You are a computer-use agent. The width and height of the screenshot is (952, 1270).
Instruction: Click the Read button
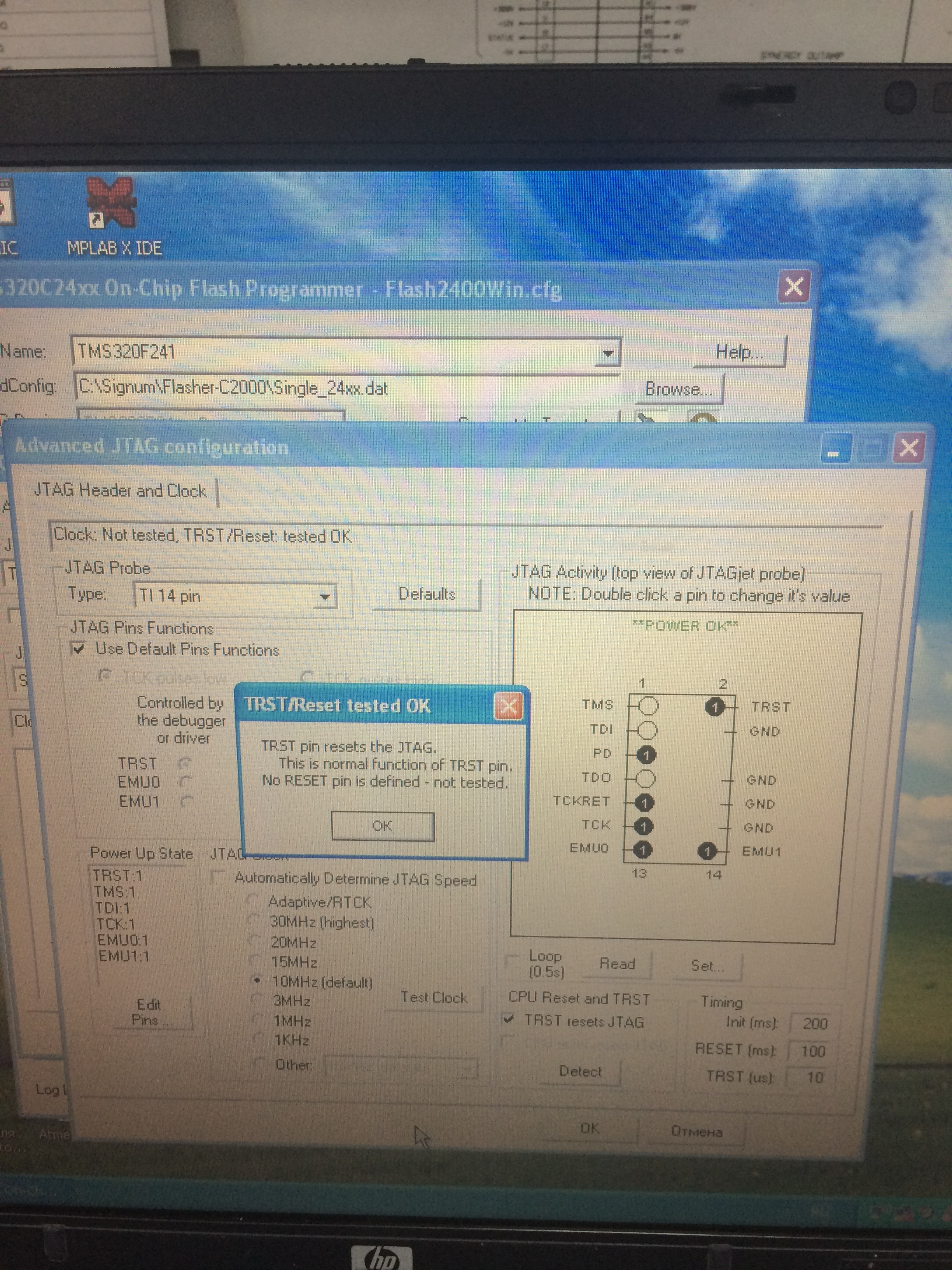[x=618, y=964]
